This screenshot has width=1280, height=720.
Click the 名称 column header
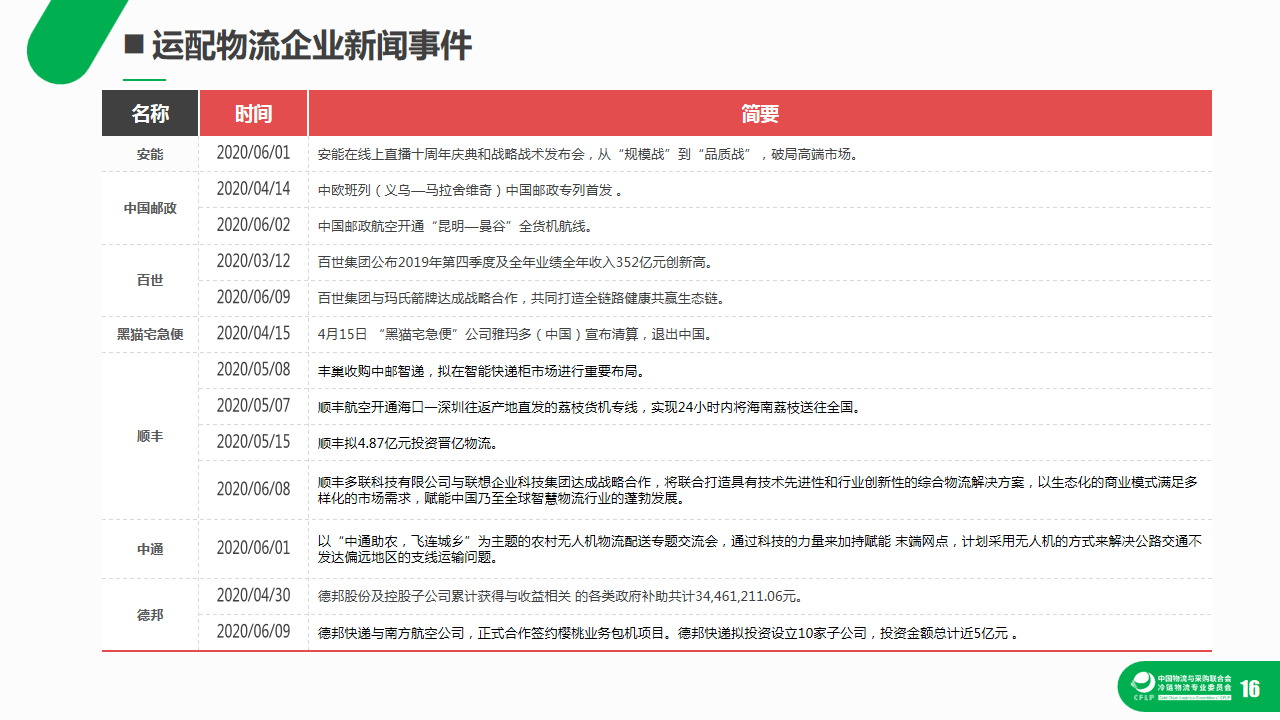[150, 114]
